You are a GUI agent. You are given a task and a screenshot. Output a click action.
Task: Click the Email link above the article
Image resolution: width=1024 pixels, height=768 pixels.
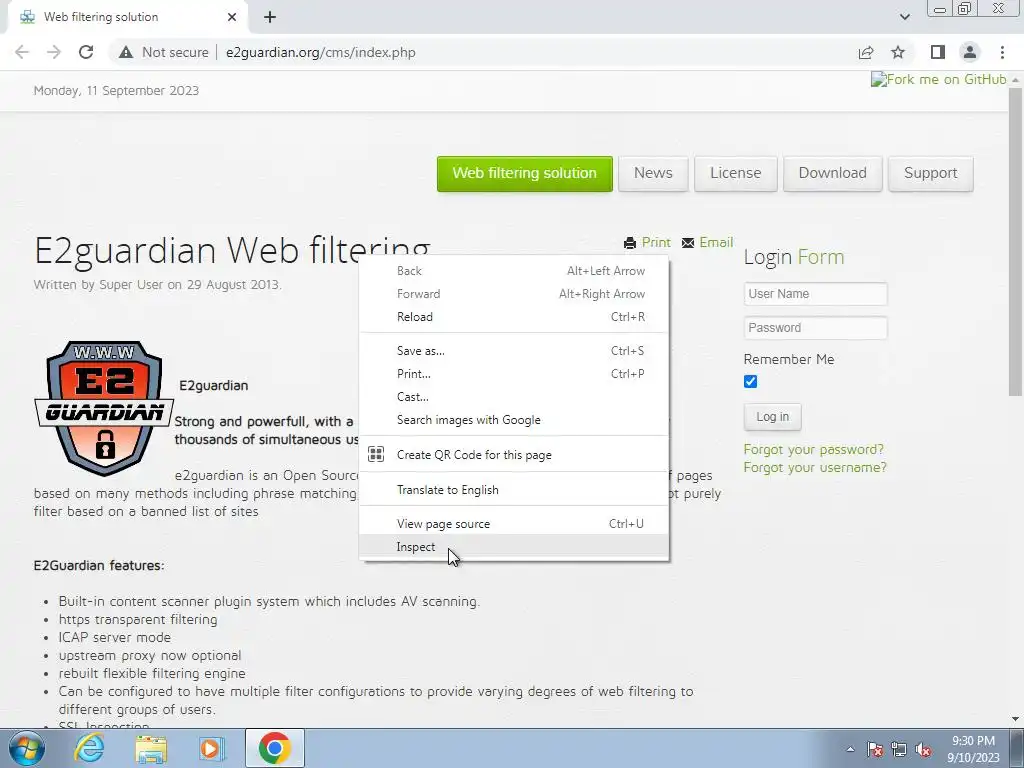click(707, 242)
